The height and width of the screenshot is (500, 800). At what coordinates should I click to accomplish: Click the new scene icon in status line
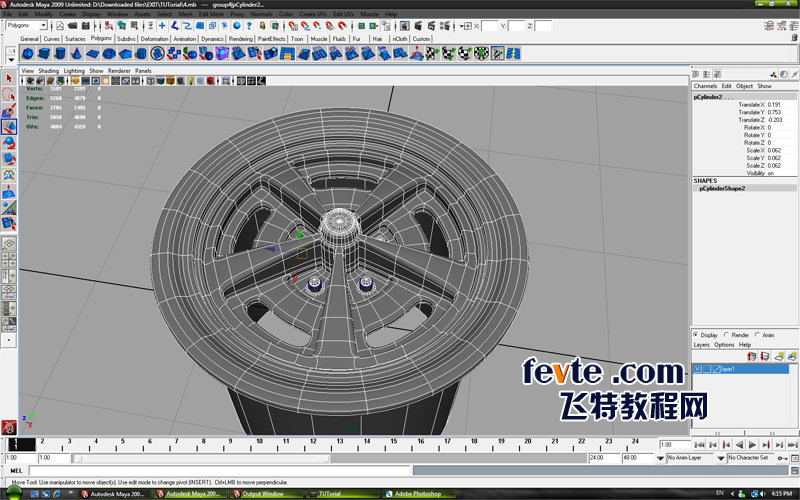(60, 26)
